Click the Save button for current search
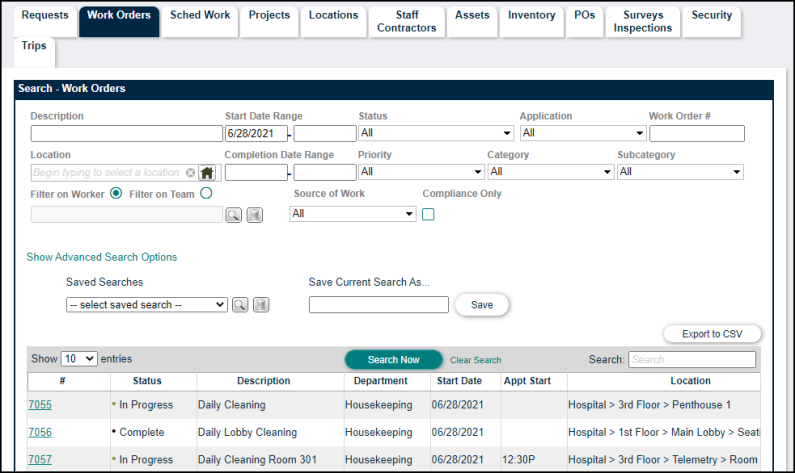 pos(482,305)
